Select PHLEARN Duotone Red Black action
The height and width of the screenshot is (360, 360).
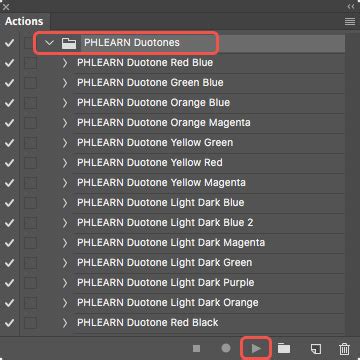point(148,323)
